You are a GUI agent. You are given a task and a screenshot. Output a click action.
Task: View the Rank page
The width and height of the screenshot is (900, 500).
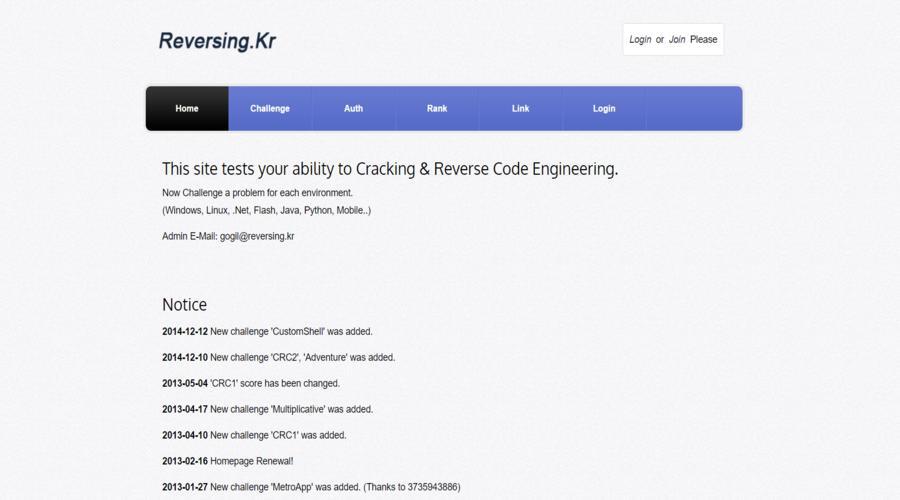pyautogui.click(x=437, y=108)
